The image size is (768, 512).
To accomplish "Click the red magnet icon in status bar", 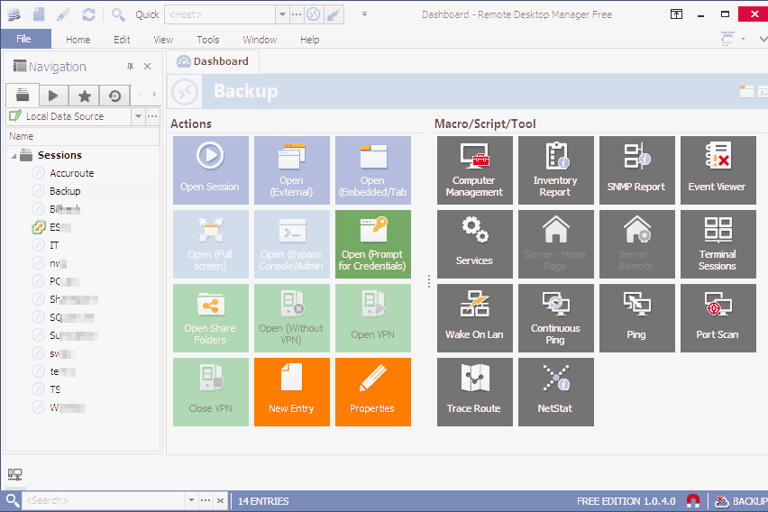I will click(693, 500).
